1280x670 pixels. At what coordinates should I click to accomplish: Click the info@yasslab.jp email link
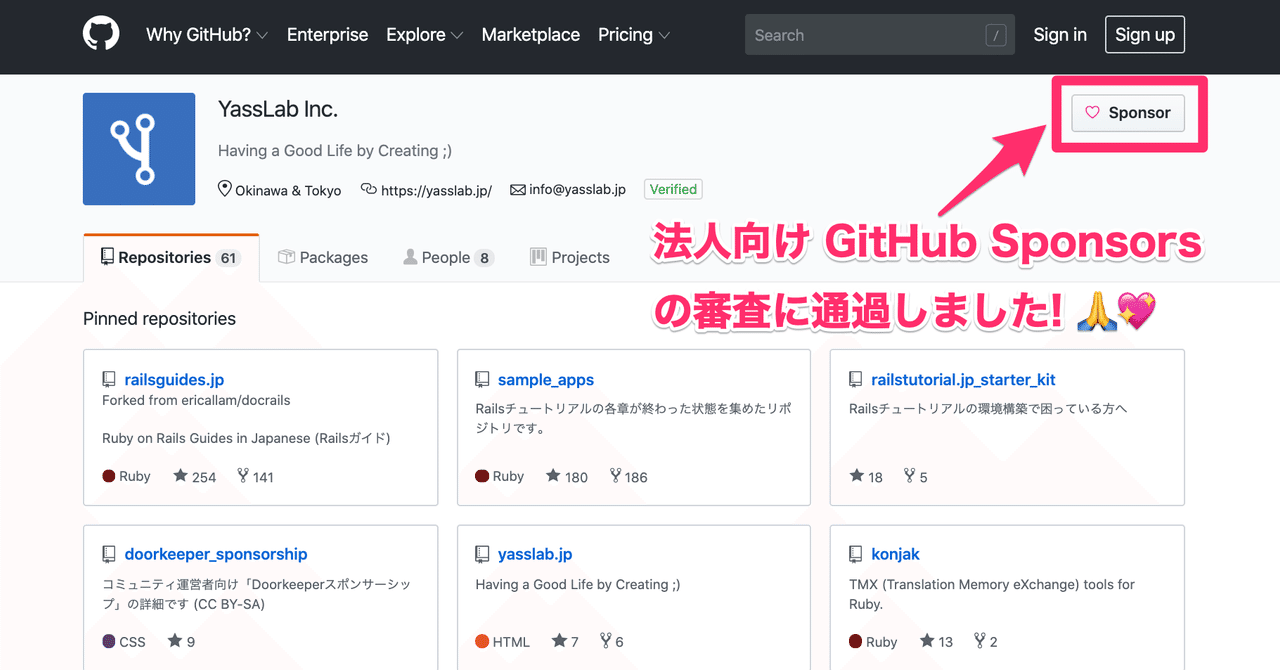(x=577, y=189)
